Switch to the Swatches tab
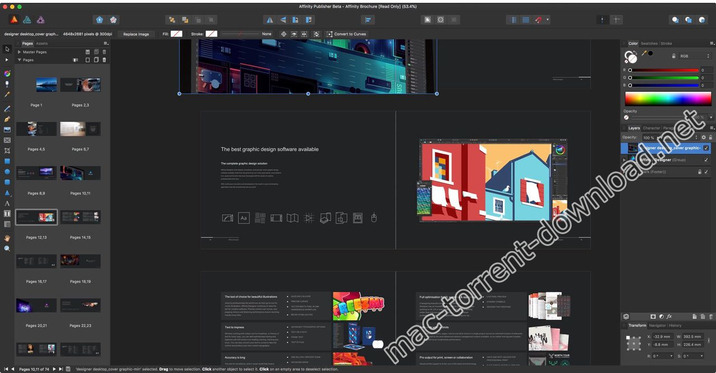Viewport: 716px width, 373px height. point(649,43)
